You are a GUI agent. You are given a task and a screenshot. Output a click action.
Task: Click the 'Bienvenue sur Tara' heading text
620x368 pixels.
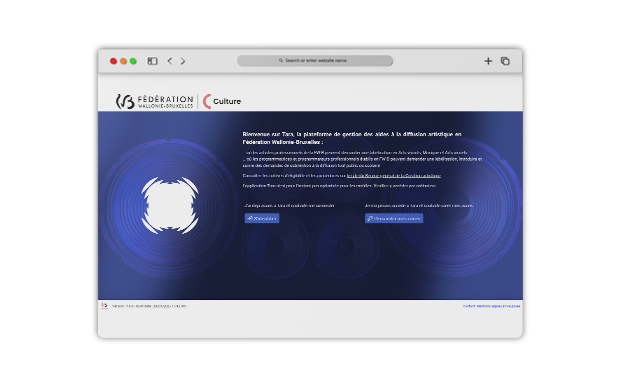coord(352,138)
